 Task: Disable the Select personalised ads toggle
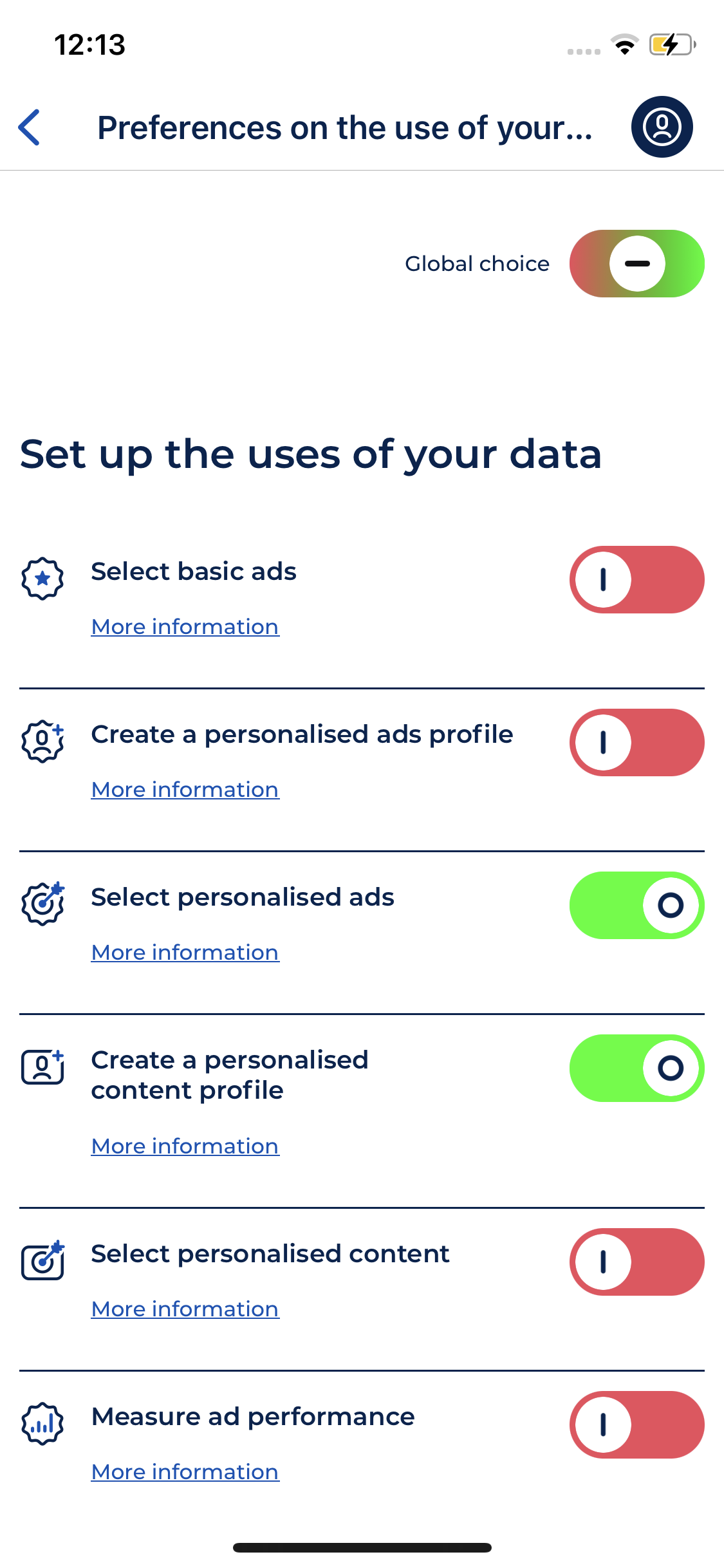[x=636, y=906]
